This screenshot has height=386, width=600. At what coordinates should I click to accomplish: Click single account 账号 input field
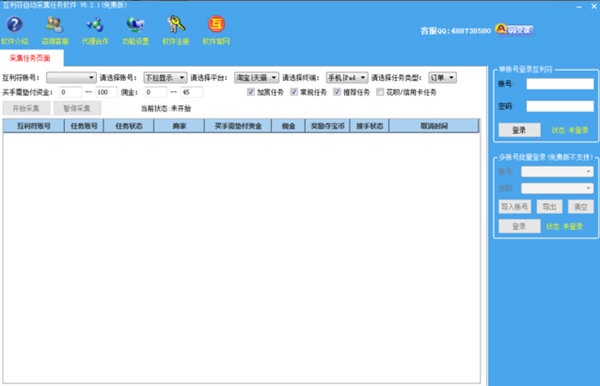click(x=560, y=84)
